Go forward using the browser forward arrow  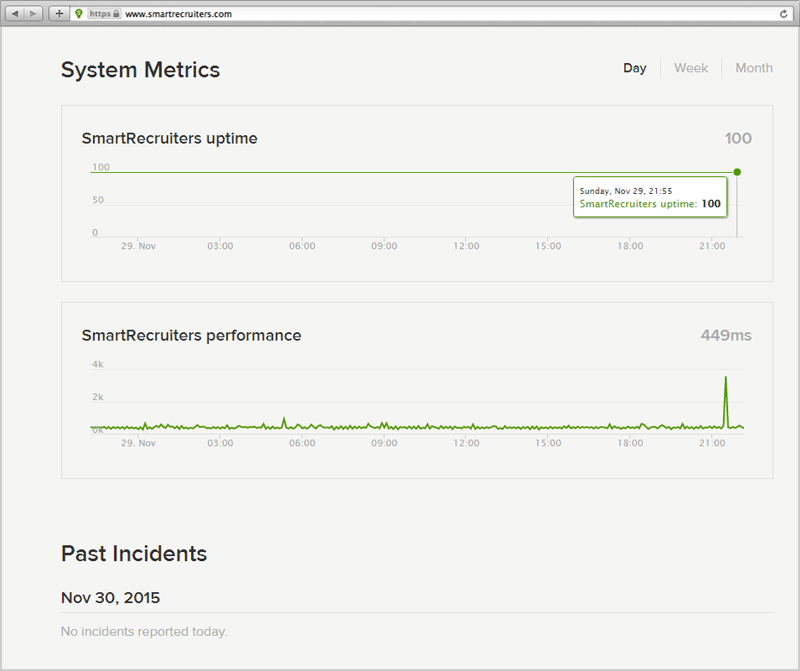coord(33,14)
